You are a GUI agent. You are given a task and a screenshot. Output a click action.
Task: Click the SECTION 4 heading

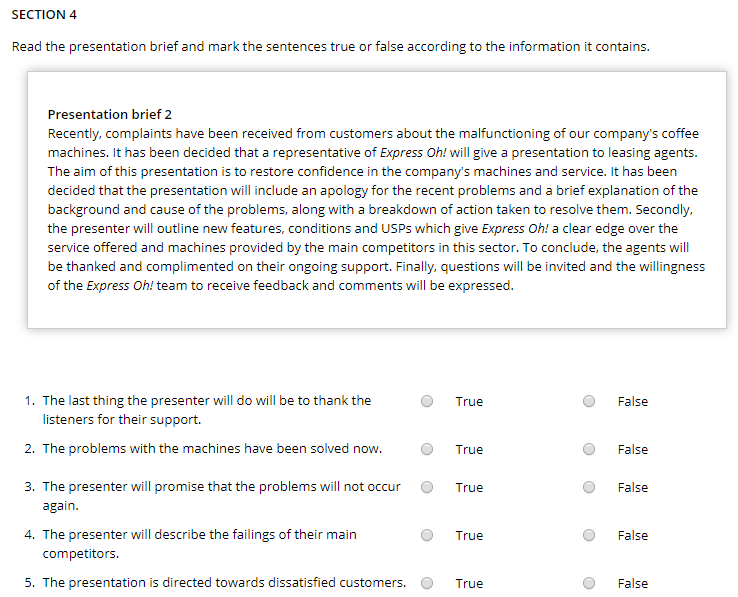(44, 14)
